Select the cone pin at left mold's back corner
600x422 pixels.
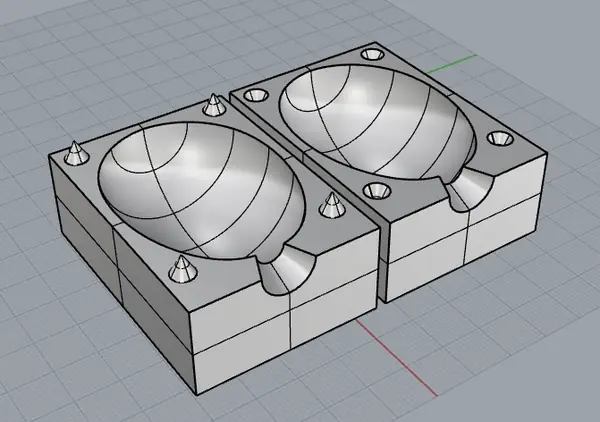pyautogui.click(x=212, y=105)
